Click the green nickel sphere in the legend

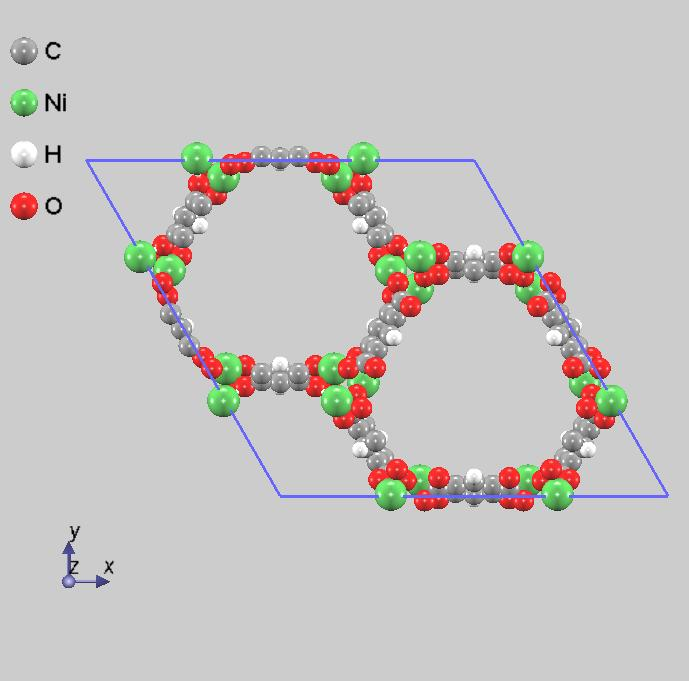point(24,103)
